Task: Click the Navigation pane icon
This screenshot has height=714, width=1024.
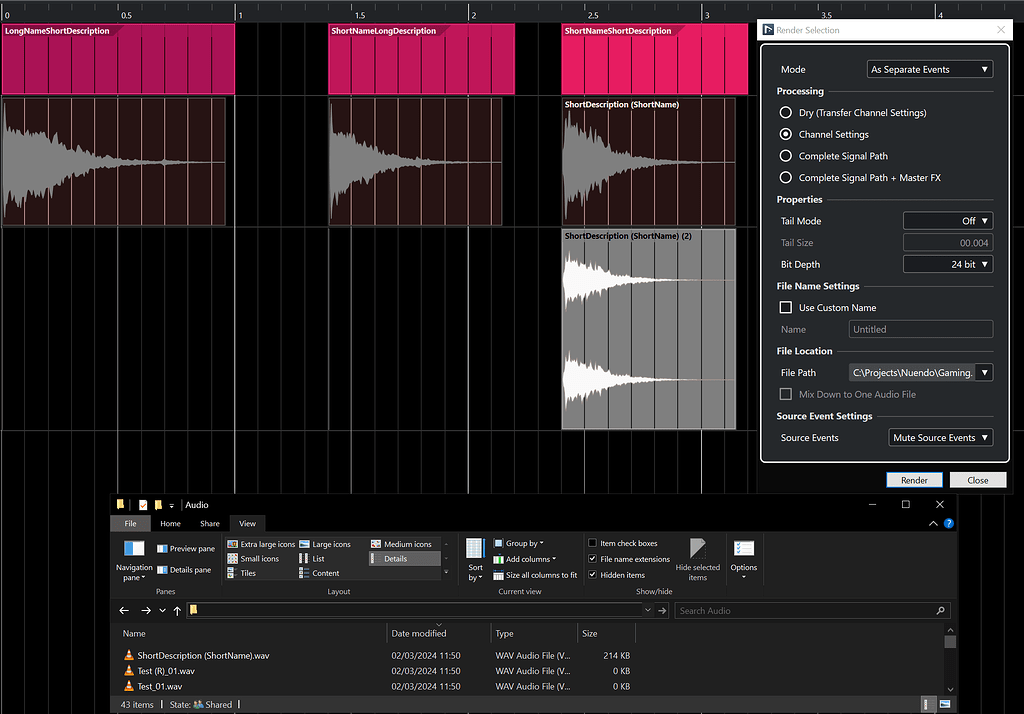Action: tap(134, 550)
